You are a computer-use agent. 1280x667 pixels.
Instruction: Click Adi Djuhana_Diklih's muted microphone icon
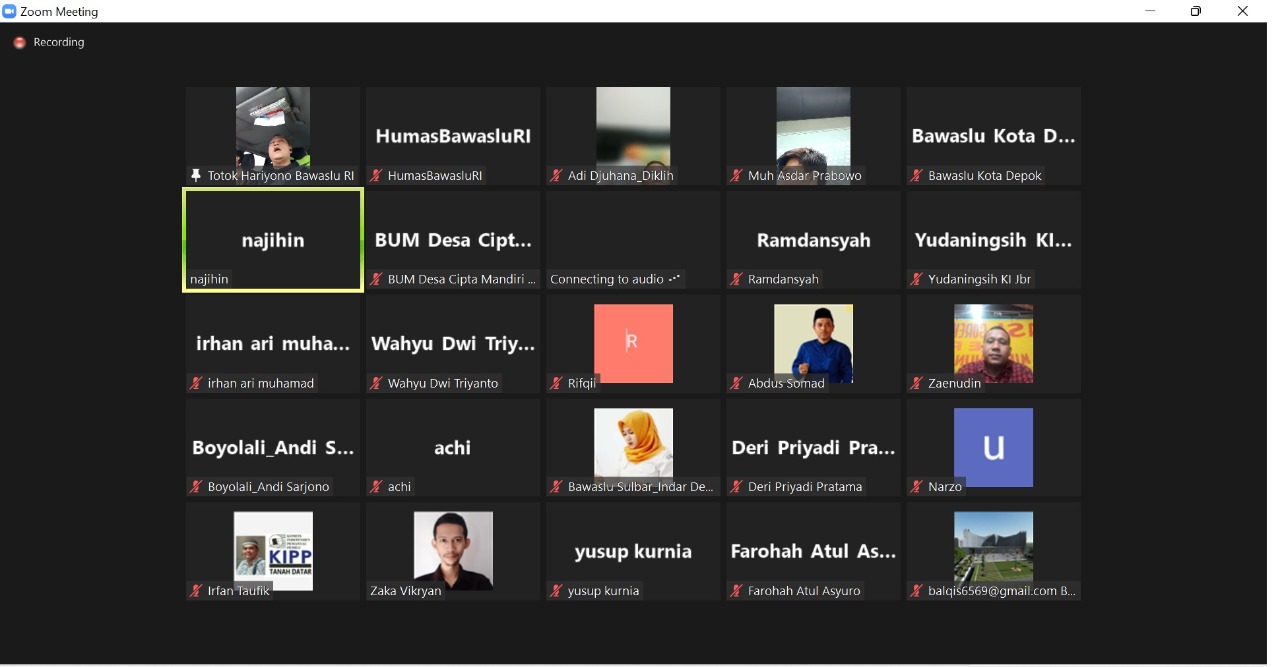point(557,175)
